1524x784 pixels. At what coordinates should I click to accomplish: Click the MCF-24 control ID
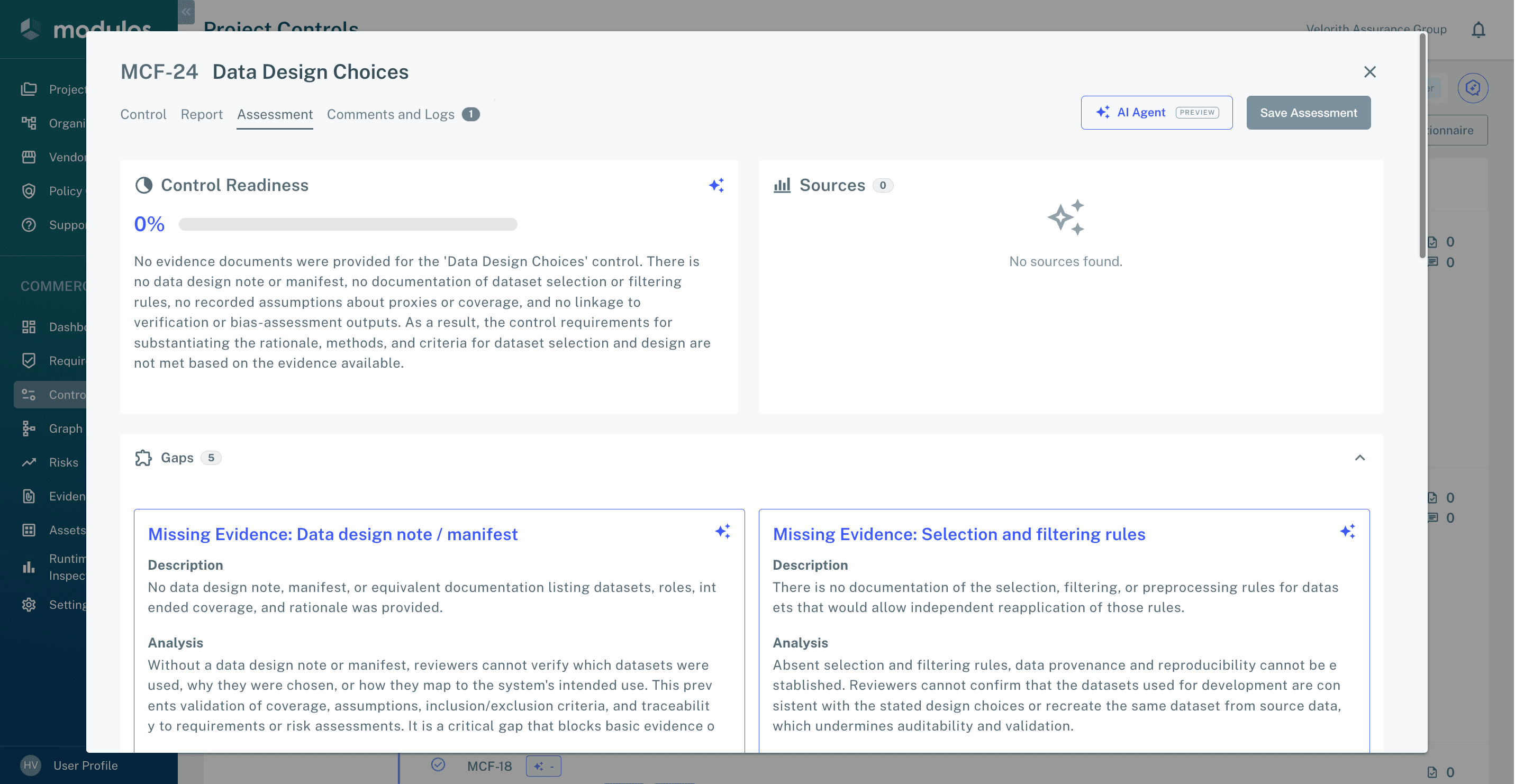tap(159, 72)
